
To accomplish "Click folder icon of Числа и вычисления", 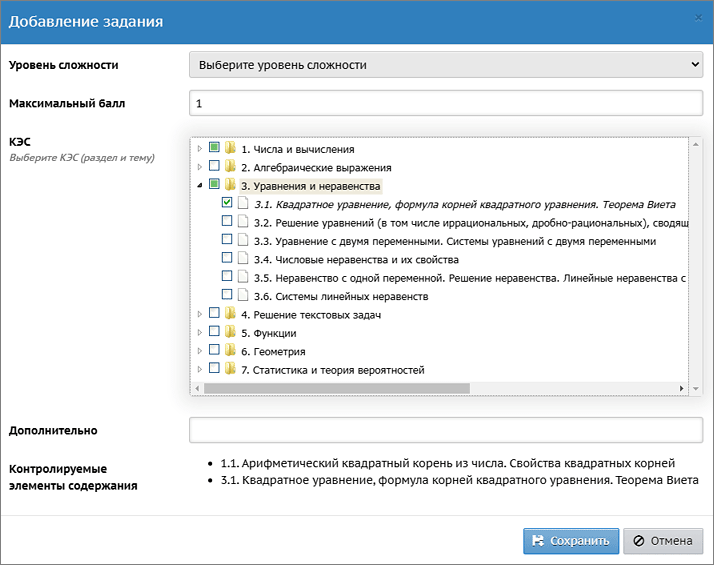I will pyautogui.click(x=230, y=148).
